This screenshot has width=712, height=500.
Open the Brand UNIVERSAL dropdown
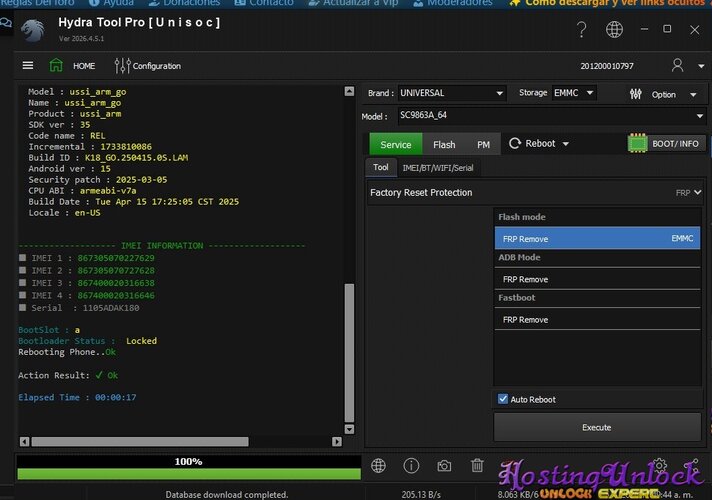(x=451, y=93)
